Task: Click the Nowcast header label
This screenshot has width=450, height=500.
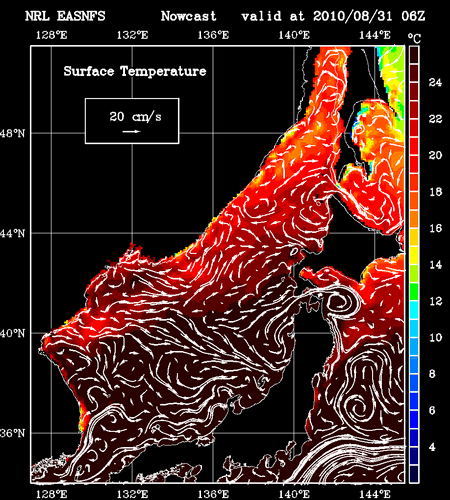Action: (188, 16)
